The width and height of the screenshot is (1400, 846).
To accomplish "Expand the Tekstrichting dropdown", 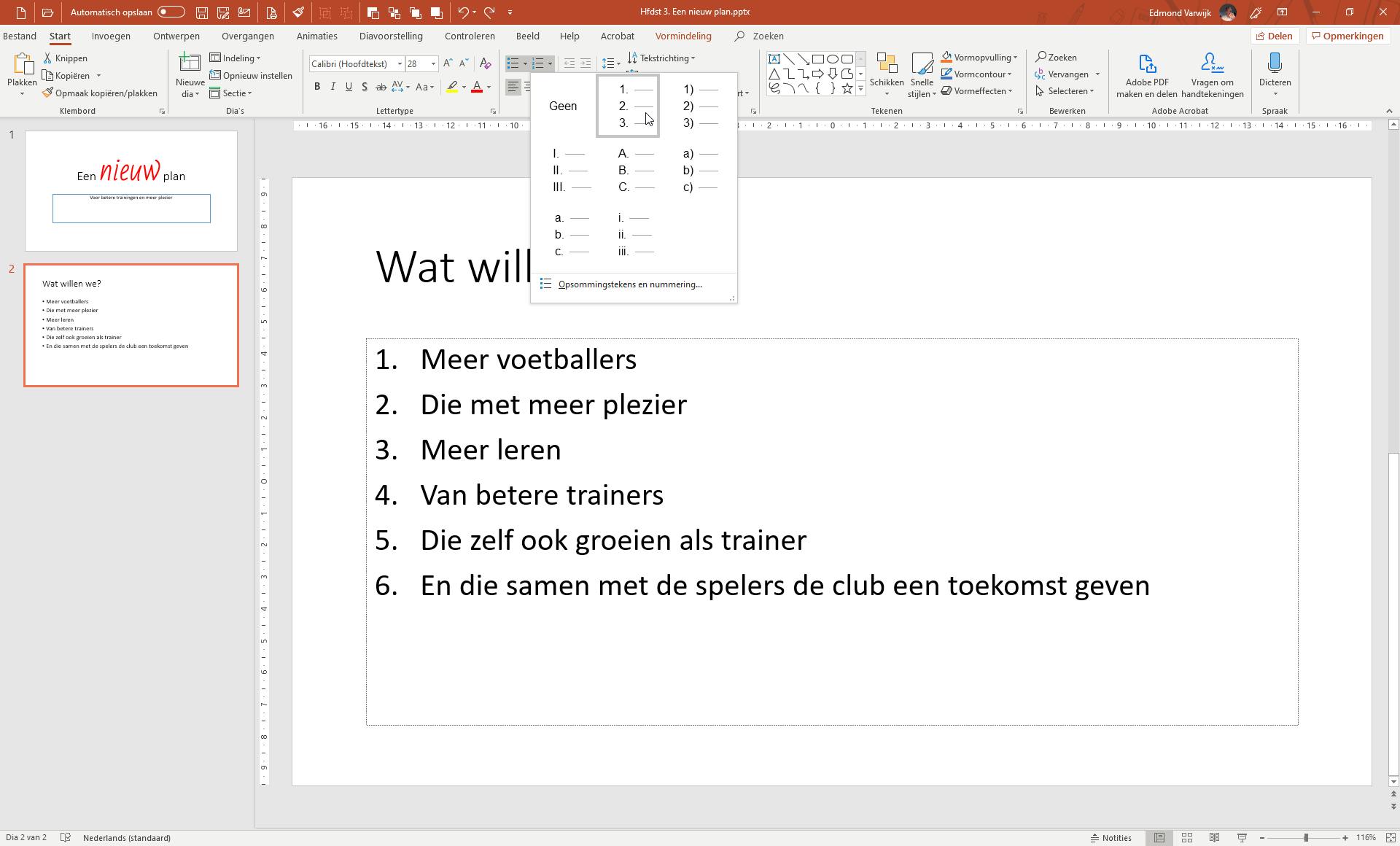I will 693,58.
